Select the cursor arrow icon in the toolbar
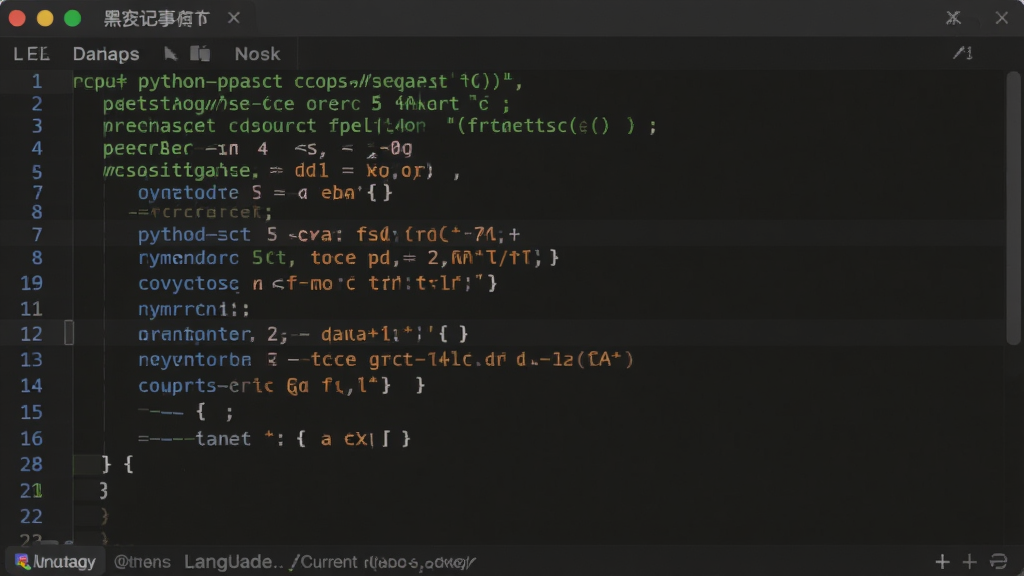The image size is (1024, 576). coord(170,54)
